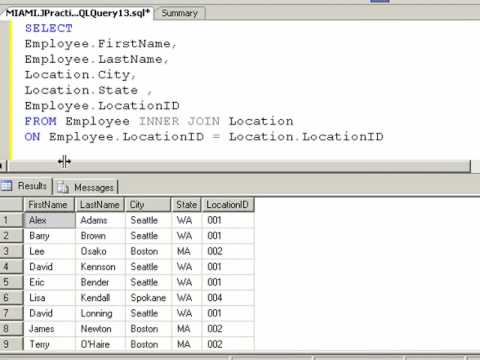
Task: Click the 'Lisa' cell
Action: click(50, 298)
